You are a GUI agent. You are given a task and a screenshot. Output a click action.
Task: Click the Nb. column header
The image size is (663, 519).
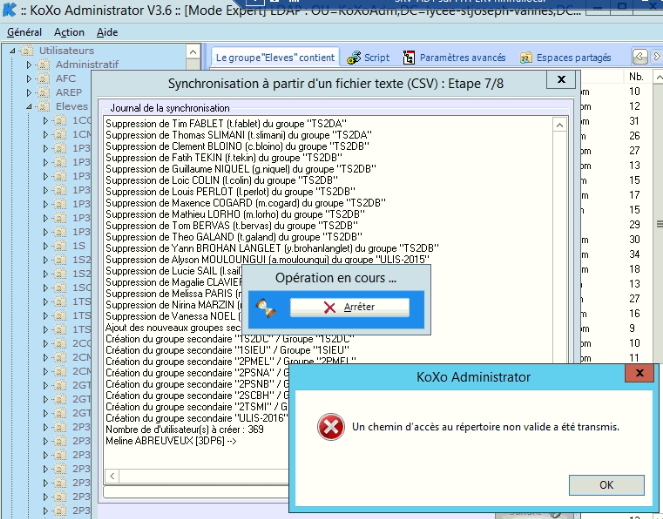pyautogui.click(x=636, y=77)
